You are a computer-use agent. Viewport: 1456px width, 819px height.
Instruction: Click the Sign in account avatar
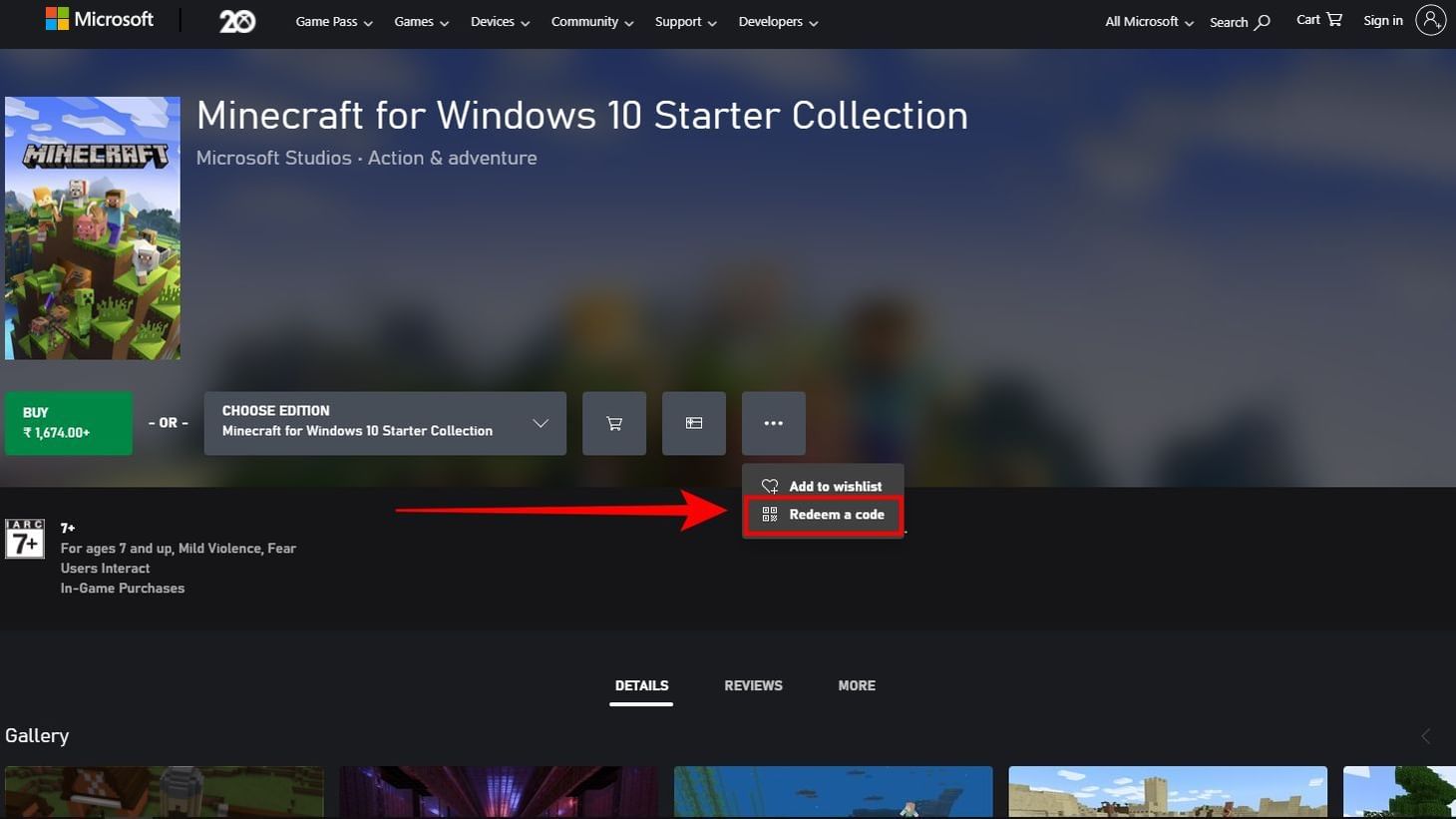coord(1430,20)
